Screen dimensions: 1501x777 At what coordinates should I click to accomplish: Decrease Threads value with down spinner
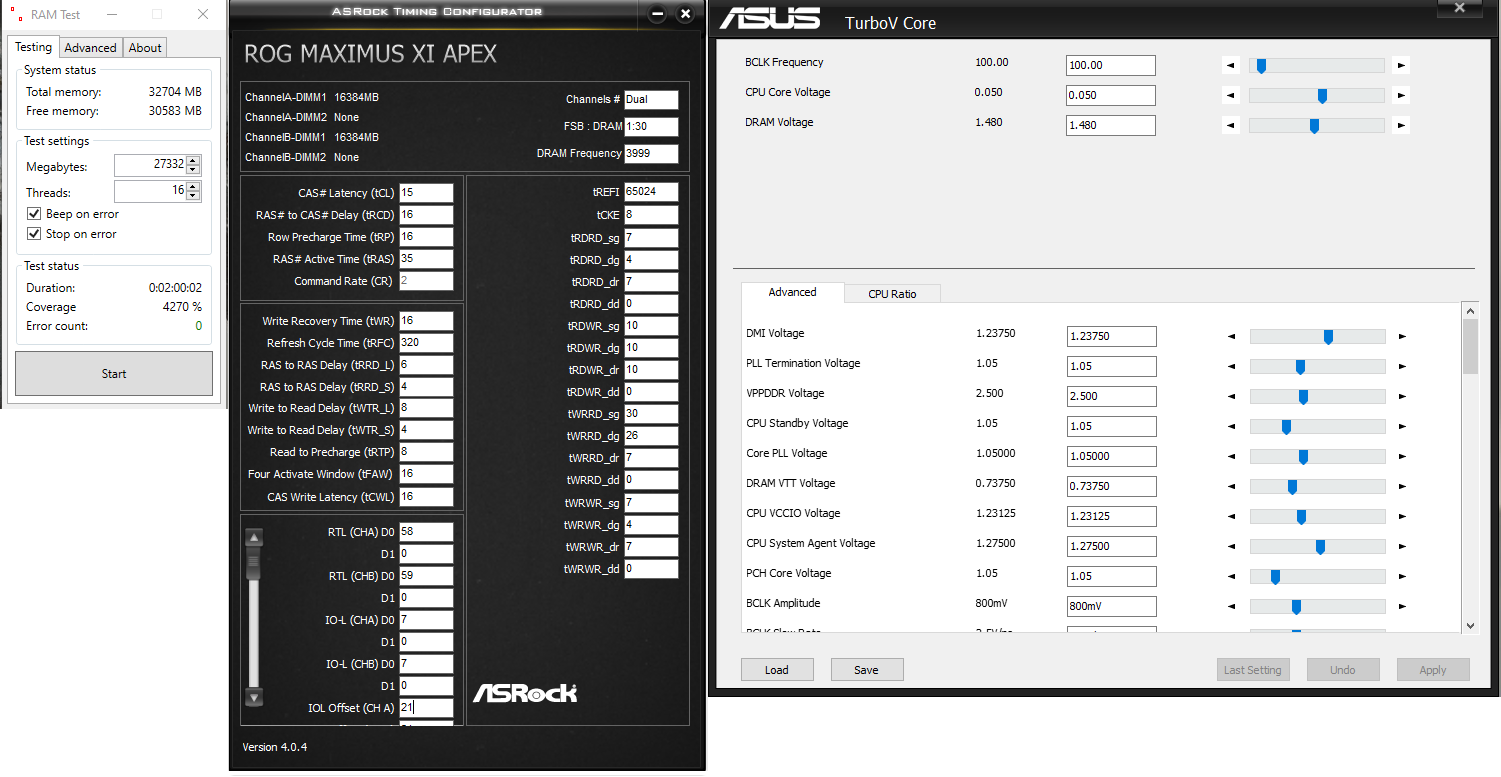point(193,196)
